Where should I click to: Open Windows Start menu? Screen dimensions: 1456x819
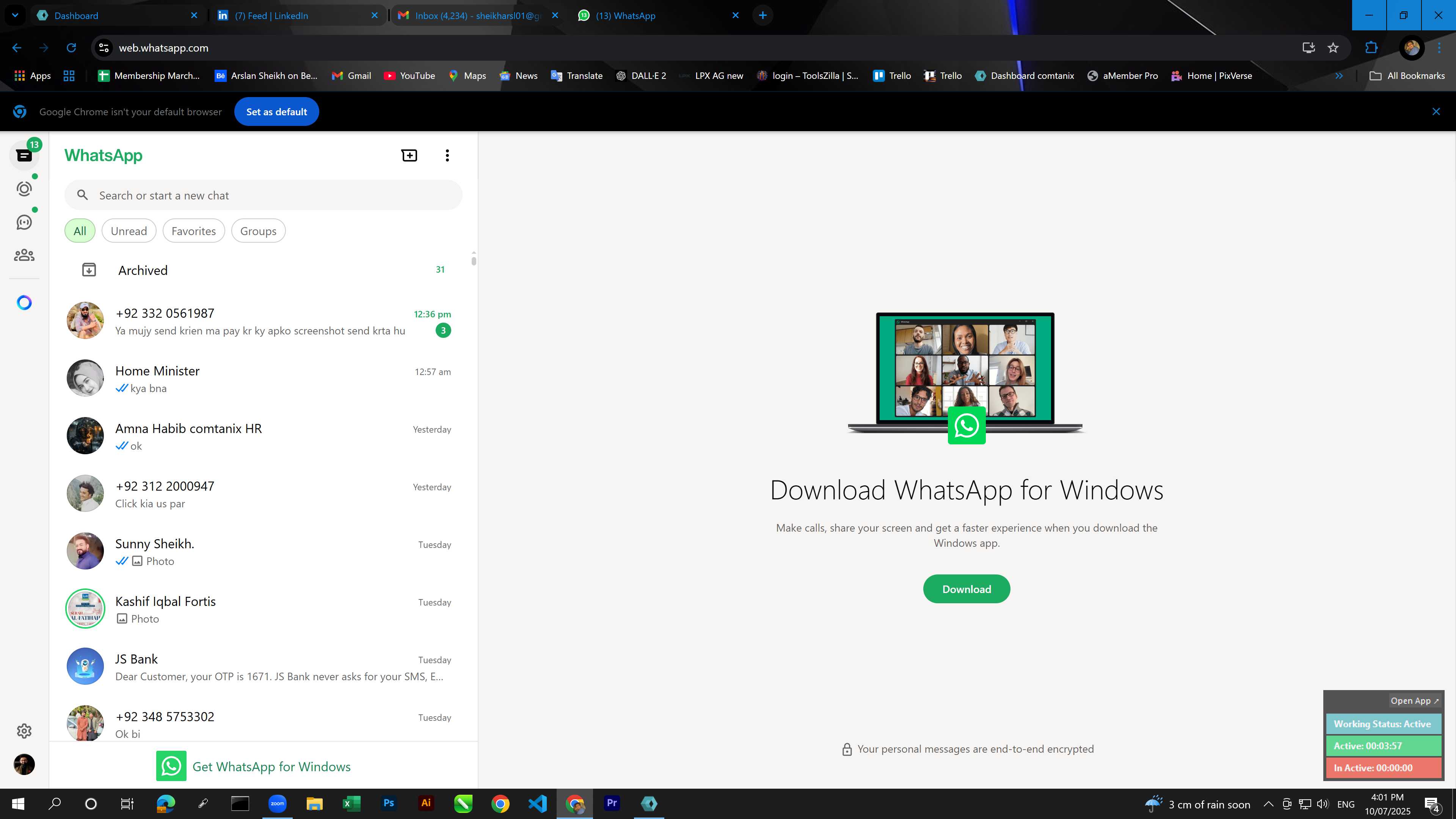18,803
